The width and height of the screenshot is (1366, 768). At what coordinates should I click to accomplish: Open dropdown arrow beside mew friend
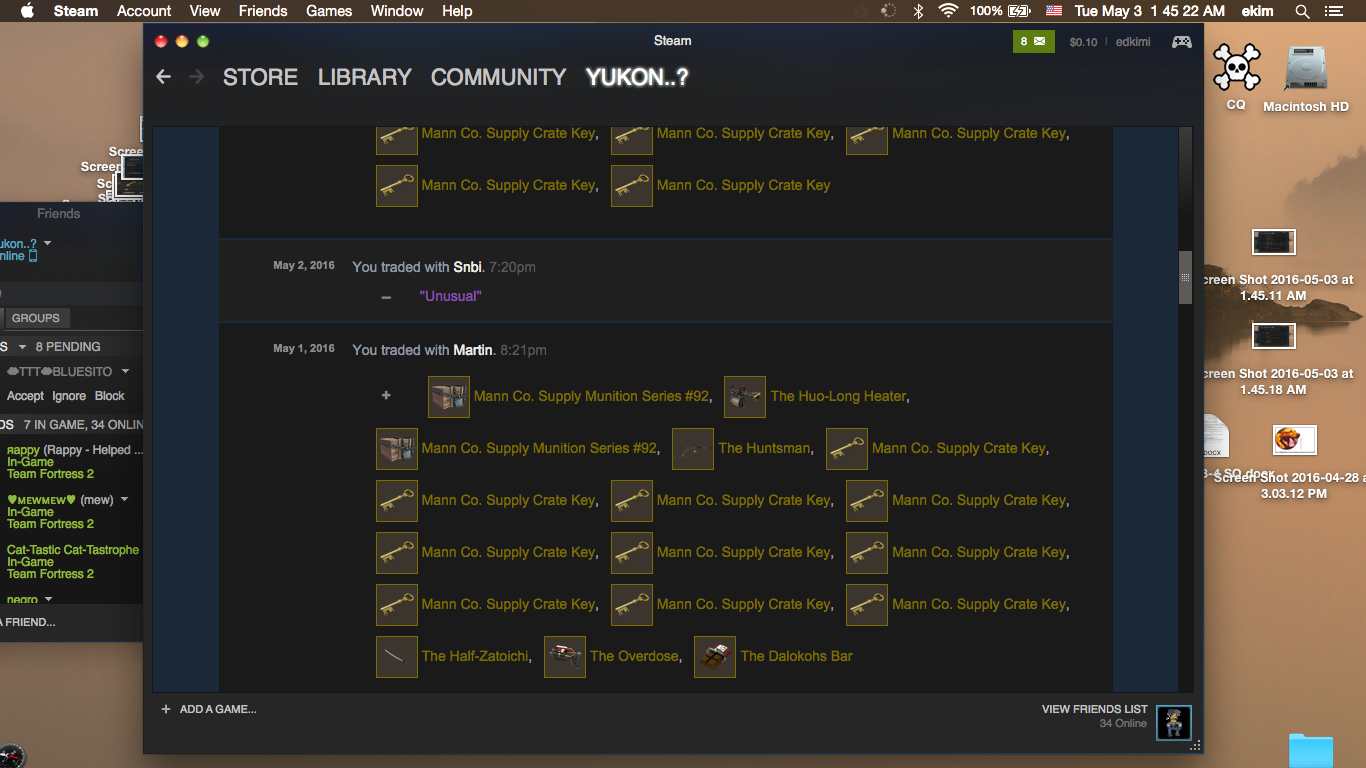coord(125,499)
